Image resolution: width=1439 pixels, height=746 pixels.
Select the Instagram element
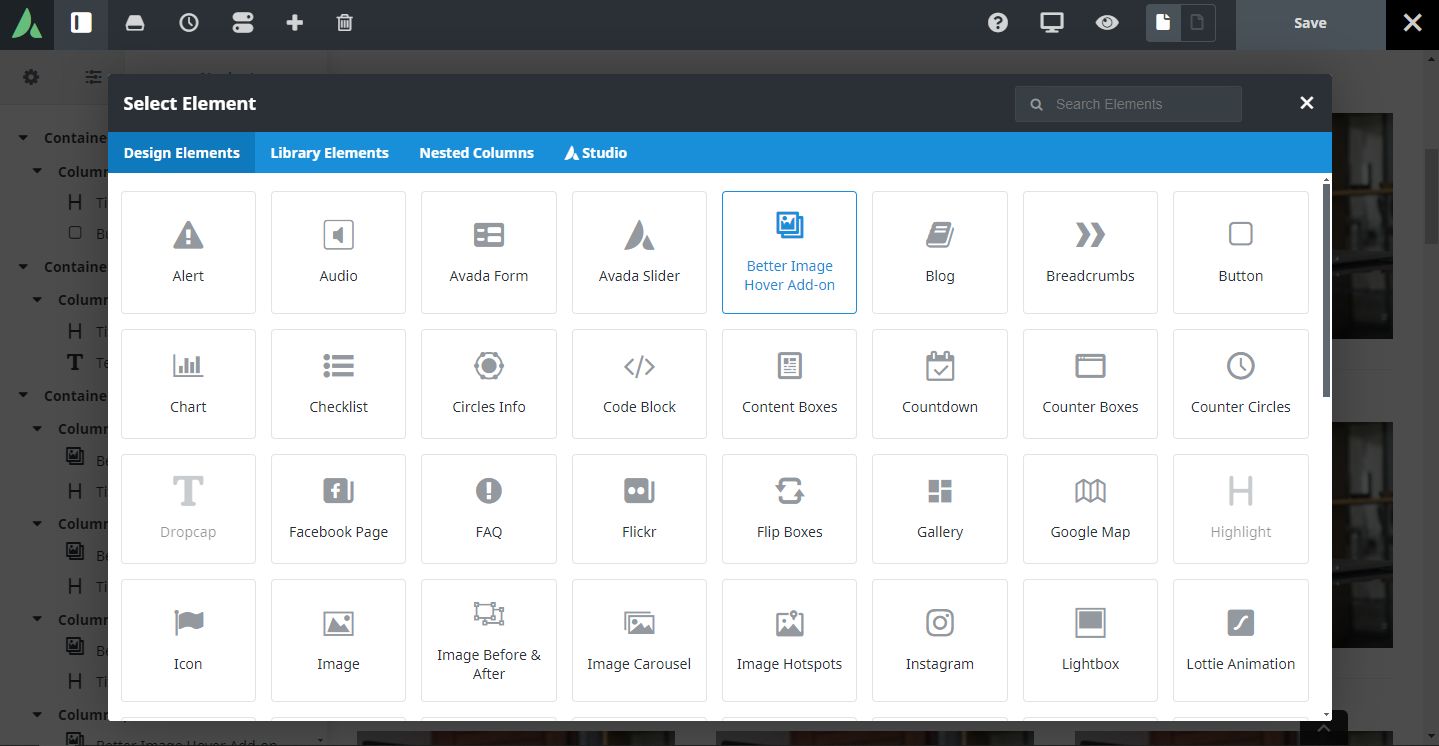[940, 640]
